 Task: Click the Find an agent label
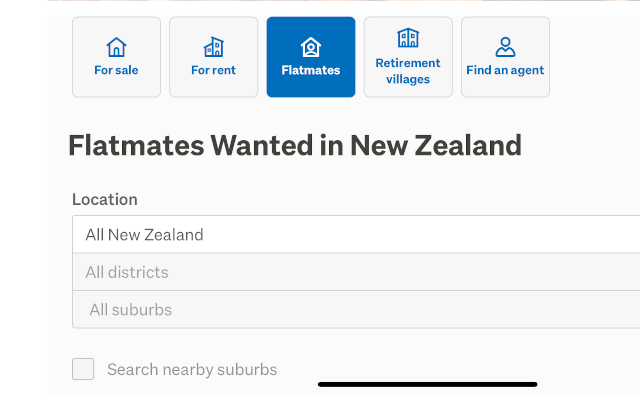[505, 70]
